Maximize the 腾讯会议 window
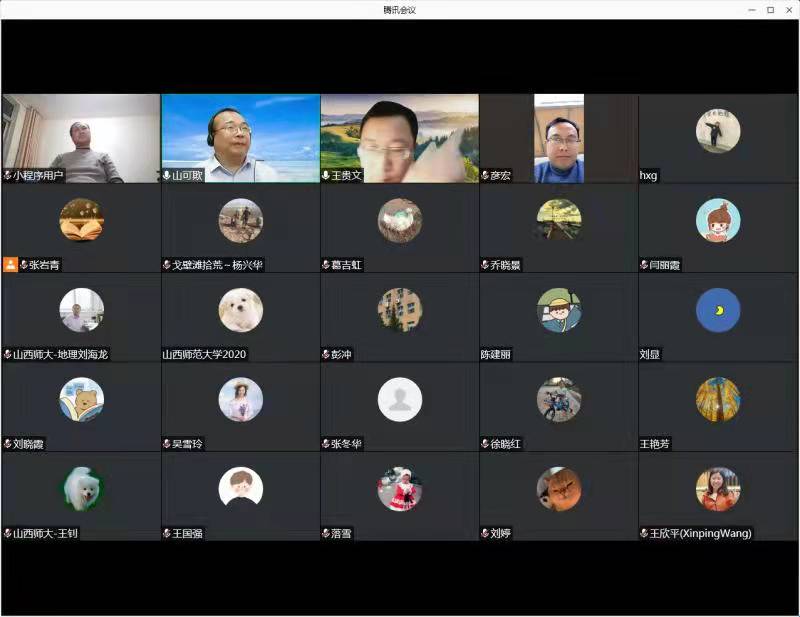This screenshot has height=617, width=800. coord(770,9)
